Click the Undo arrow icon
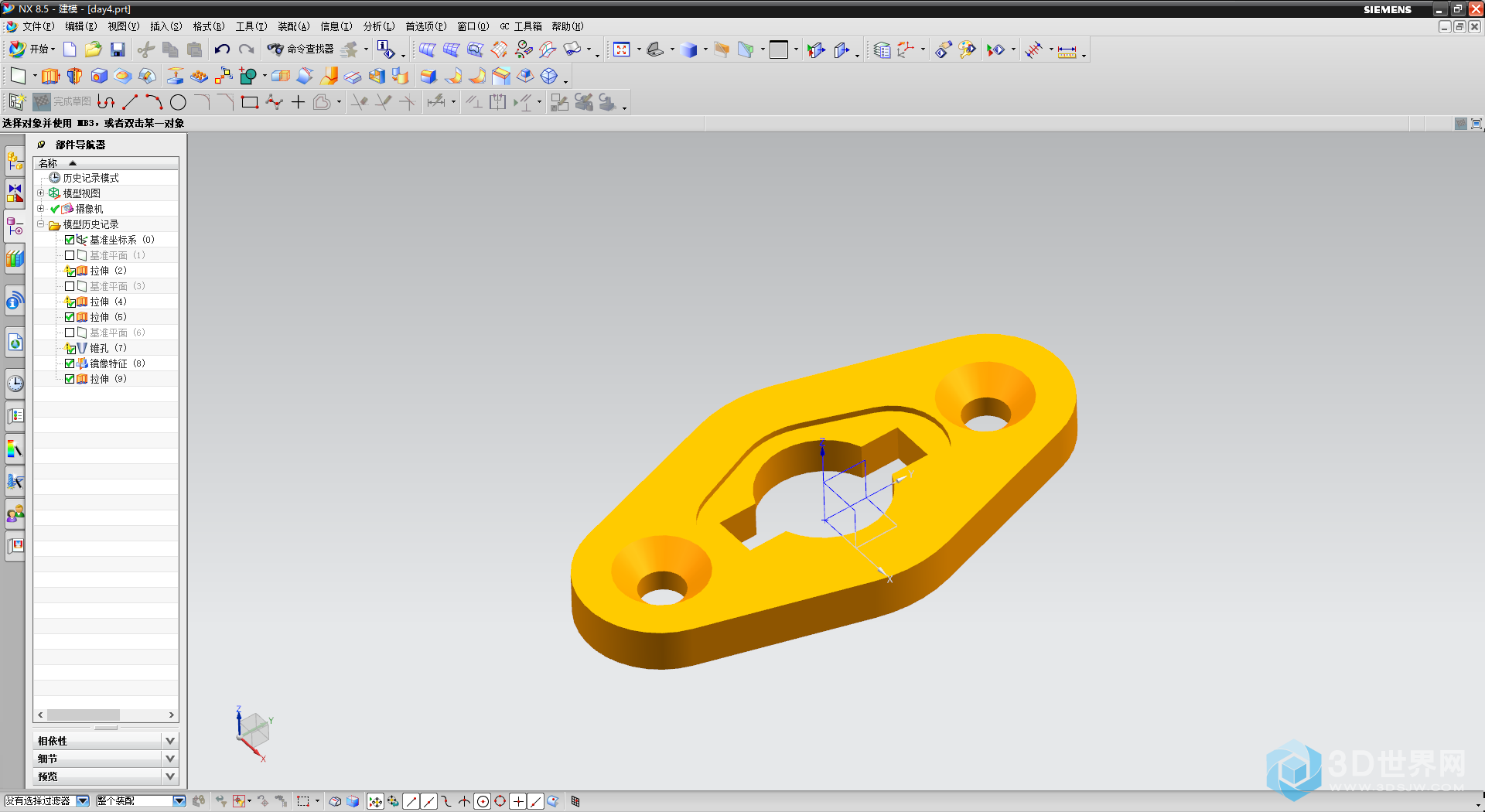Screen dimensions: 1485x812 [x=222, y=49]
